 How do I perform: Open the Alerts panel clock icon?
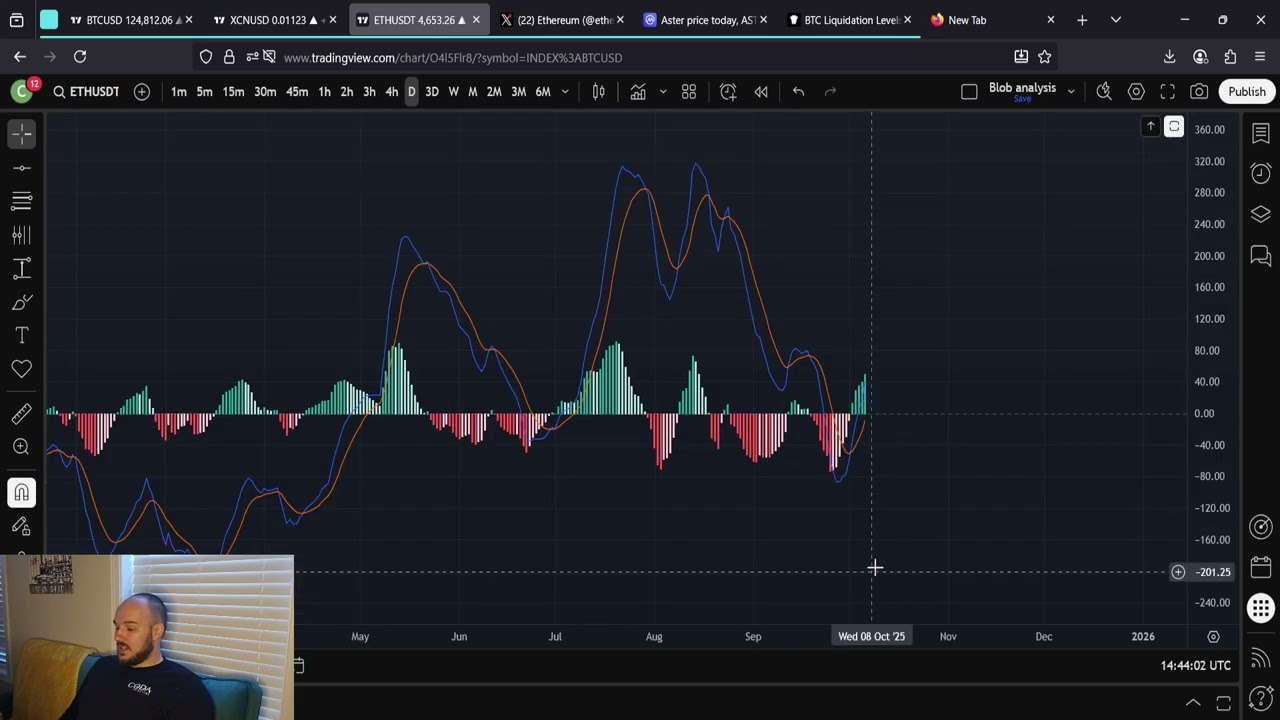pos(1260,174)
